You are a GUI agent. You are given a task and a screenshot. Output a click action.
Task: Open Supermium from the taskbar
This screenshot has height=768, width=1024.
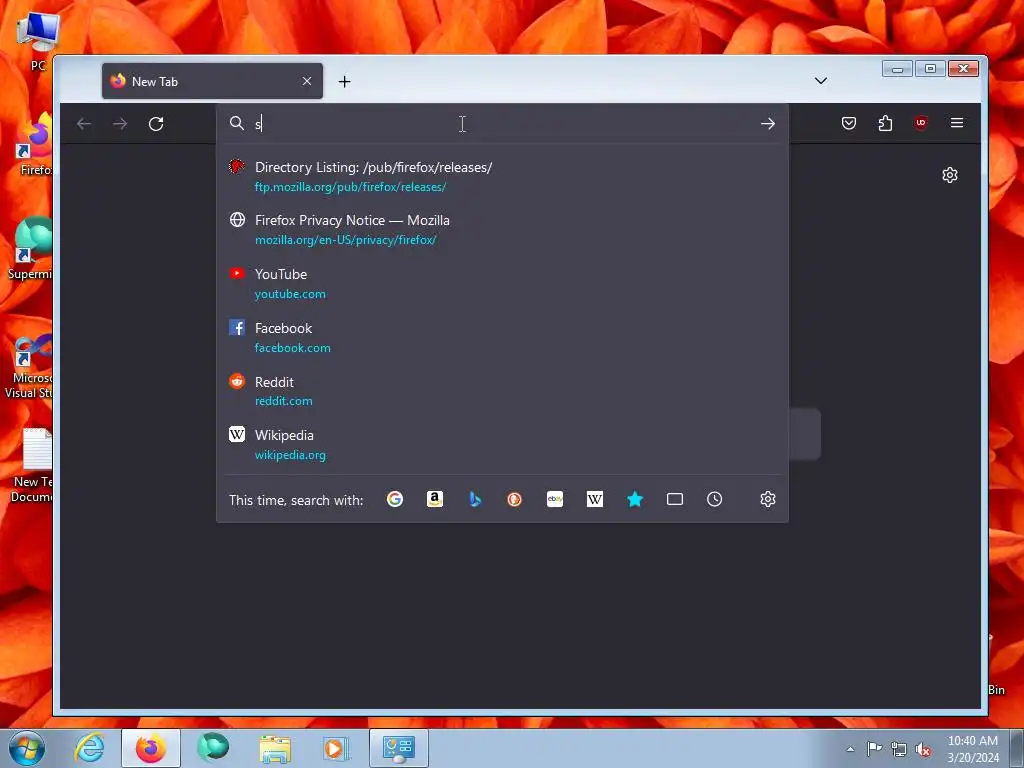coord(213,748)
